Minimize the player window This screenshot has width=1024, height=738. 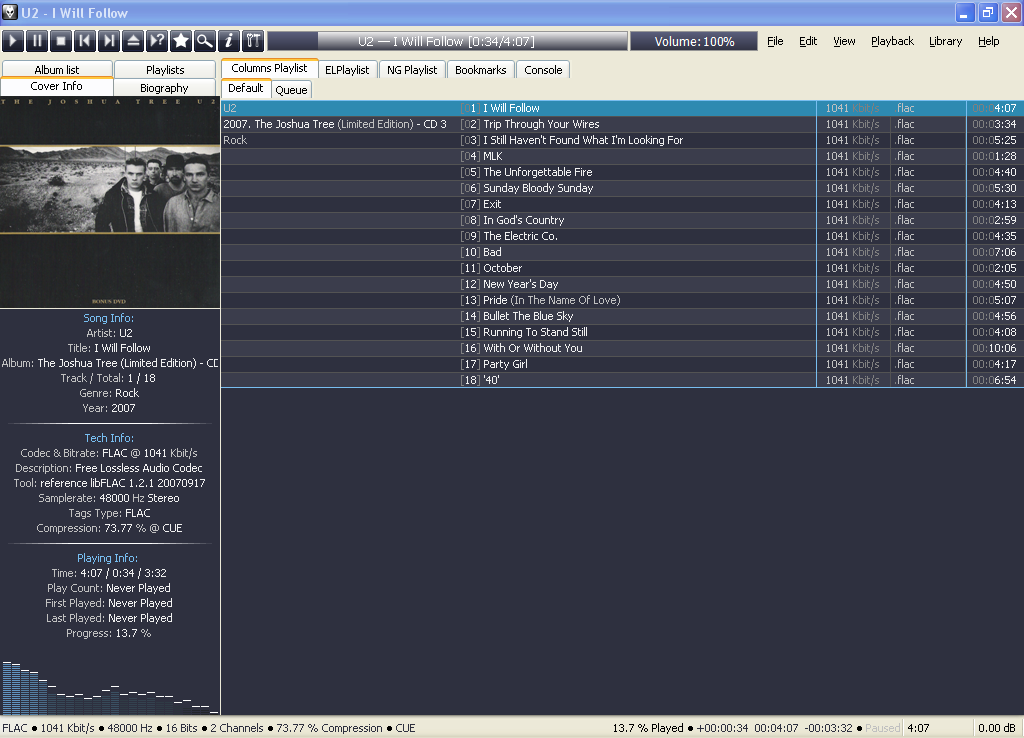pyautogui.click(x=965, y=12)
